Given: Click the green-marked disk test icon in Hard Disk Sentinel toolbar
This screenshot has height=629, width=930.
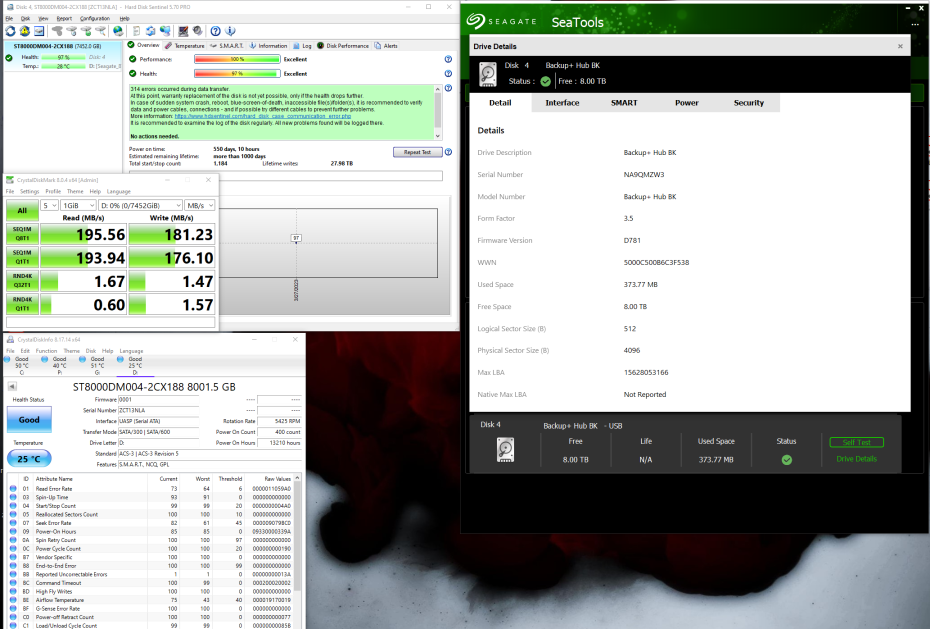Looking at the screenshot, I should (86, 31).
